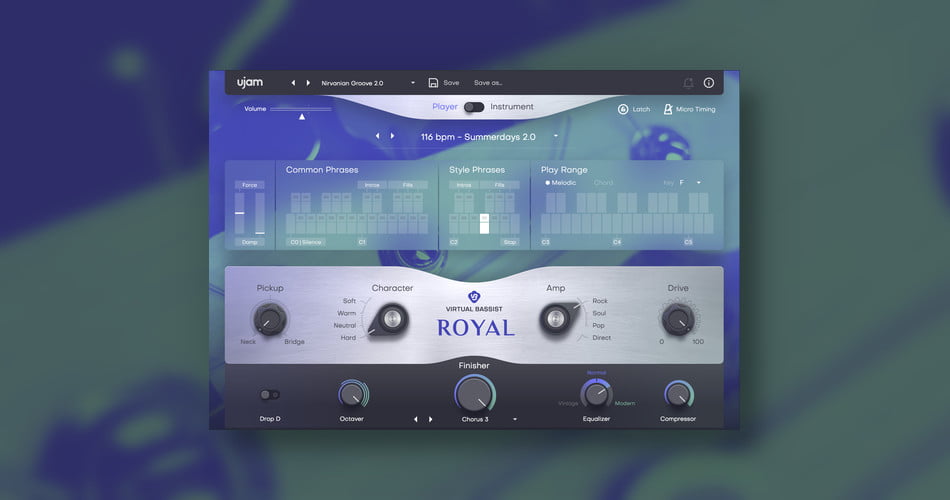Open the notification bell
The height and width of the screenshot is (500, 950).
pyautogui.click(x=688, y=83)
